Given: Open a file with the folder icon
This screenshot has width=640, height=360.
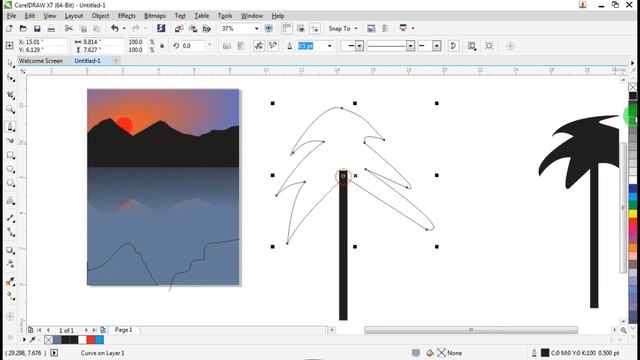Looking at the screenshot, I should point(23,29).
